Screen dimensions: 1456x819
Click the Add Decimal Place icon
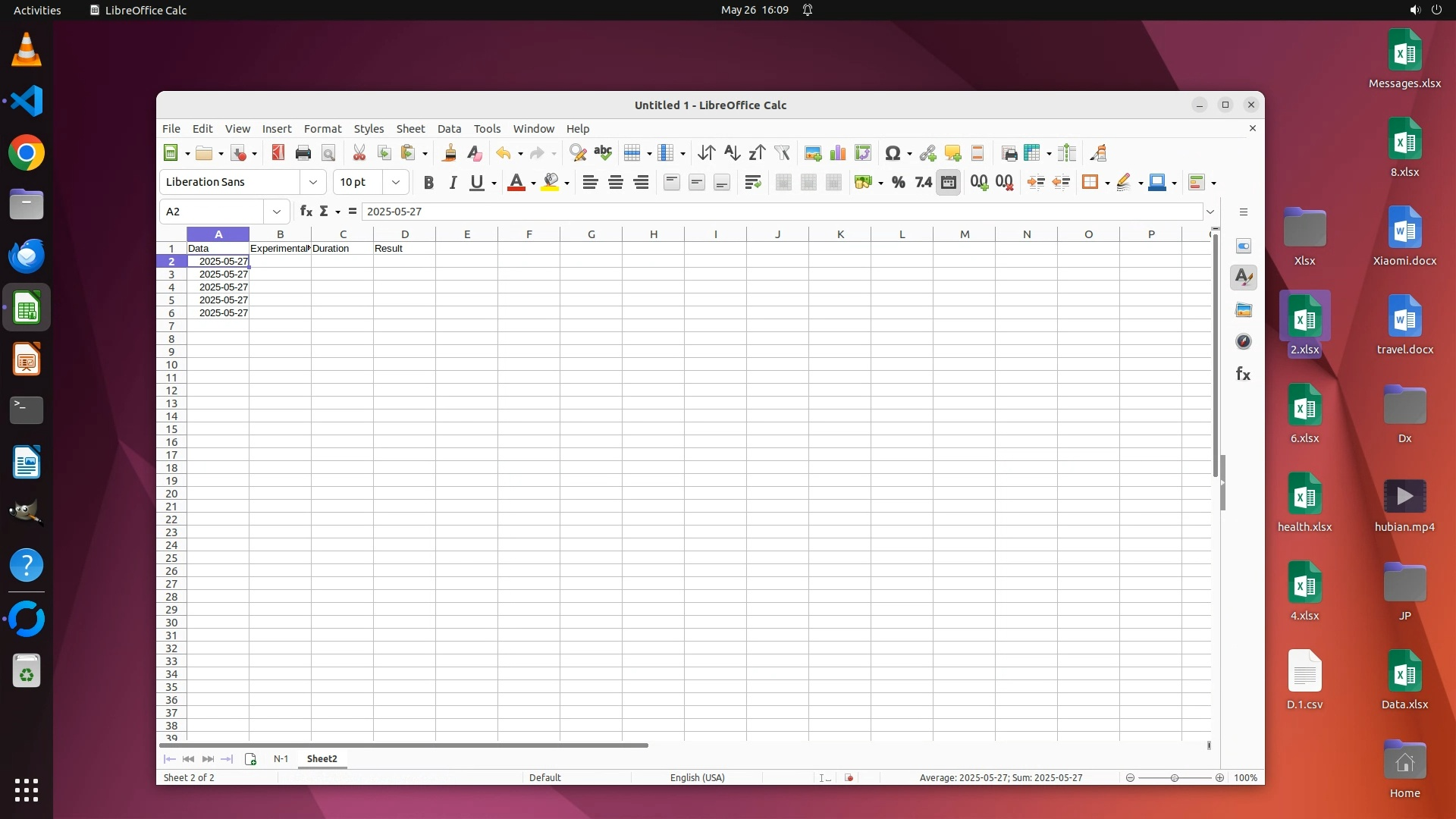pos(979,182)
